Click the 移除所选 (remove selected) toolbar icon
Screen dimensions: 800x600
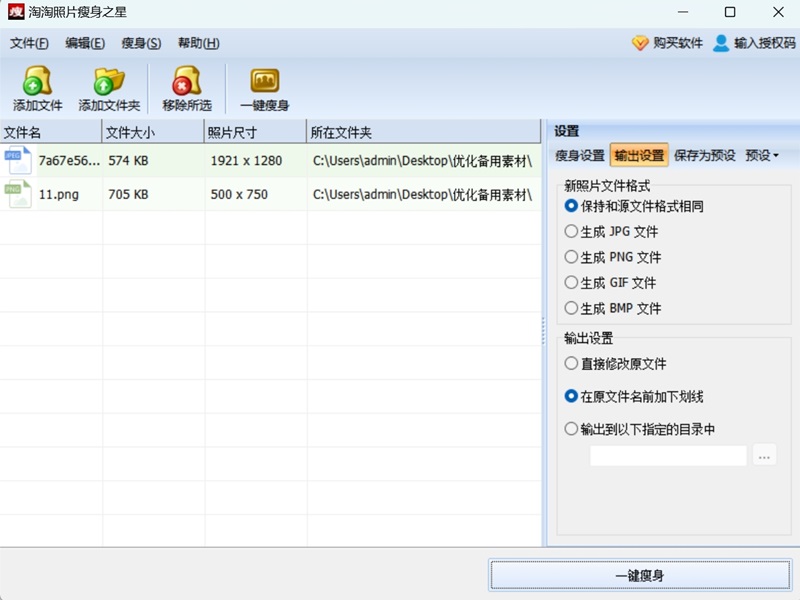[186, 81]
